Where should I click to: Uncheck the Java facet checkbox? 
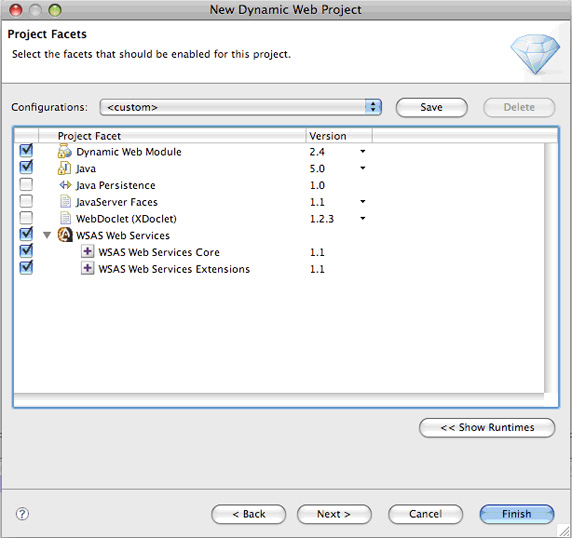click(26, 167)
